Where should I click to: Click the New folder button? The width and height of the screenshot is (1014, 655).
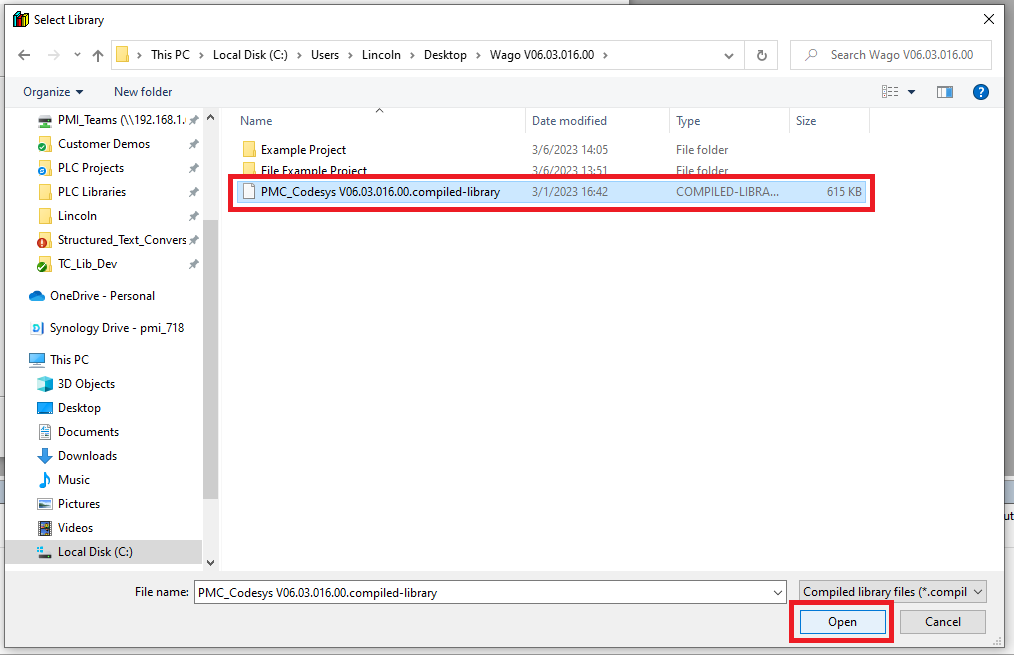coord(143,92)
